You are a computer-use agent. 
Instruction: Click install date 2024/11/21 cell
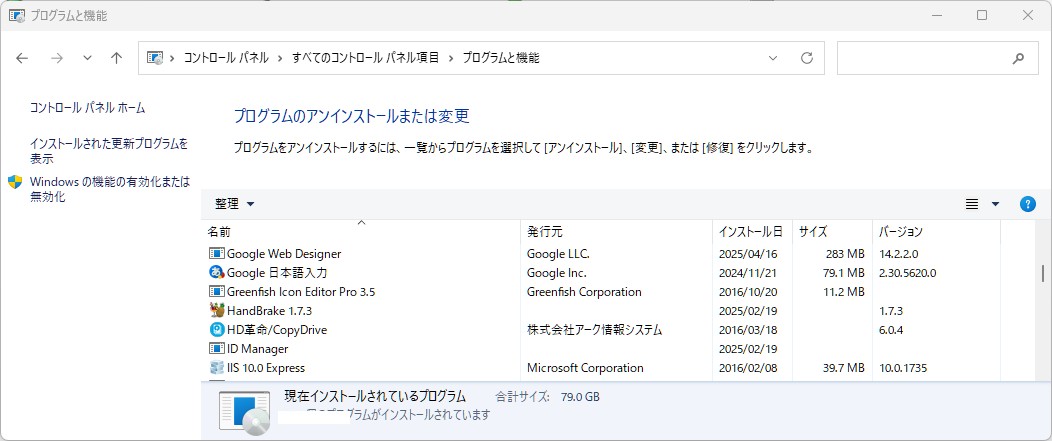[747, 273]
